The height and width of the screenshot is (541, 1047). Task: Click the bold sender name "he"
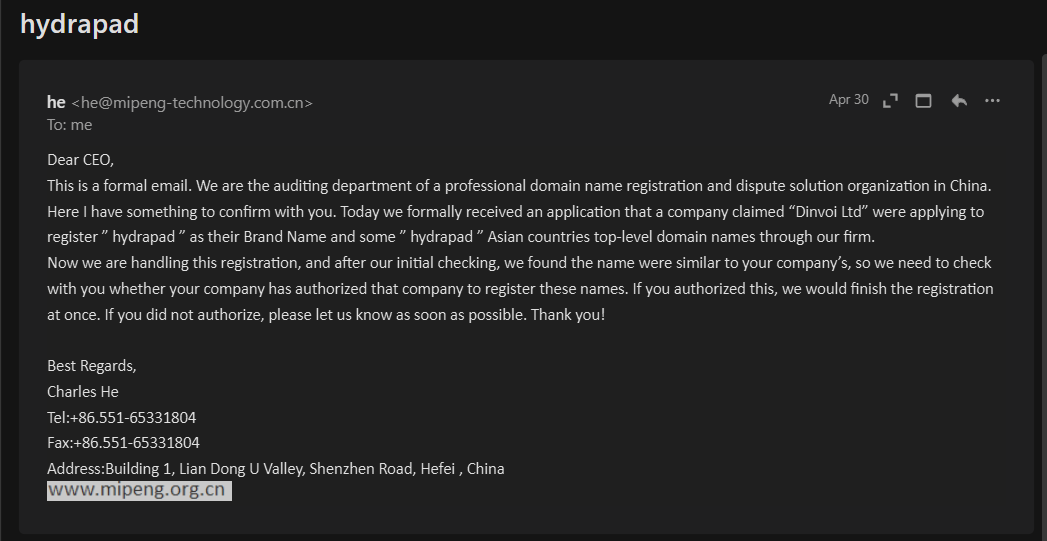point(56,102)
